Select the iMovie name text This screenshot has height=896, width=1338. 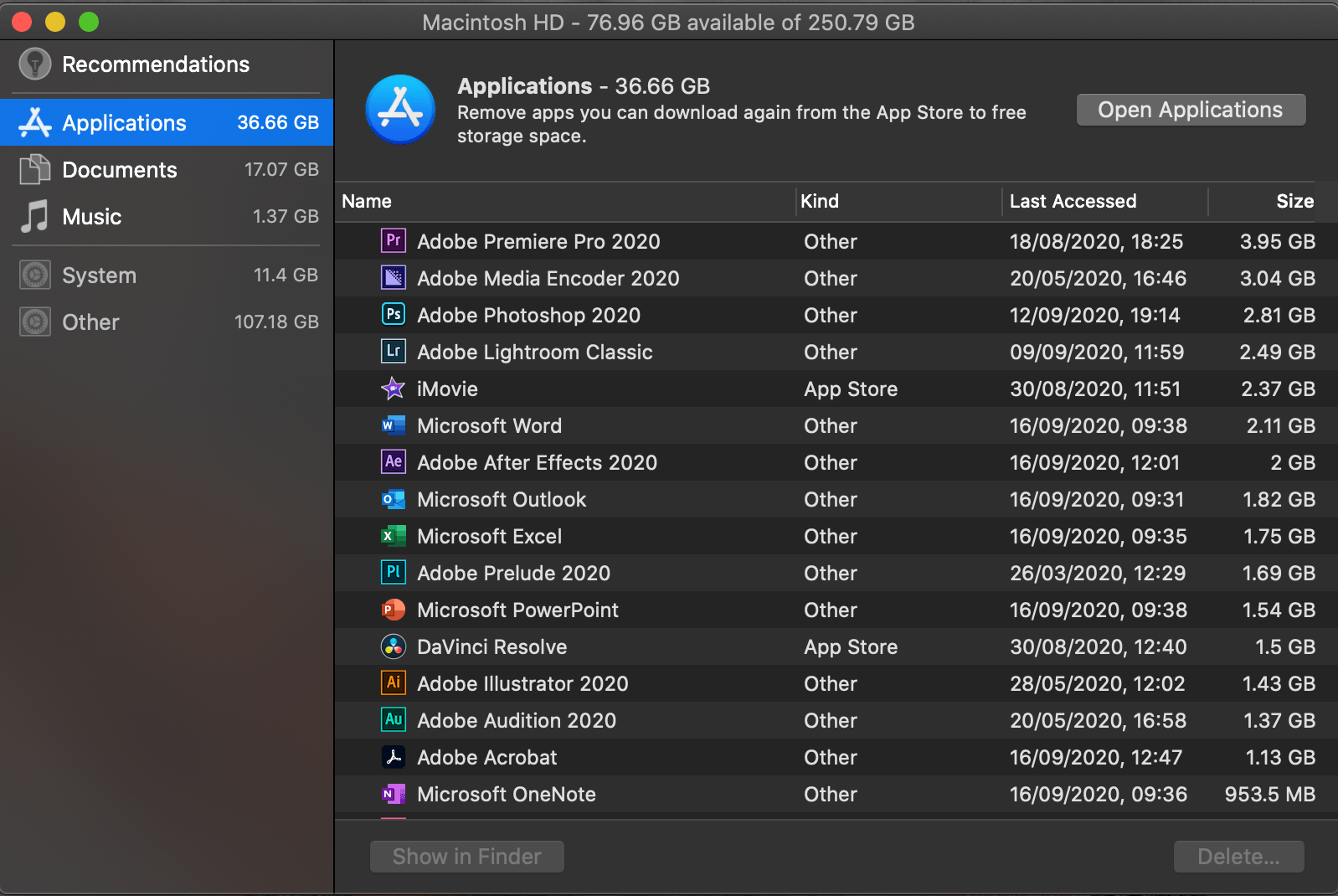click(x=447, y=389)
